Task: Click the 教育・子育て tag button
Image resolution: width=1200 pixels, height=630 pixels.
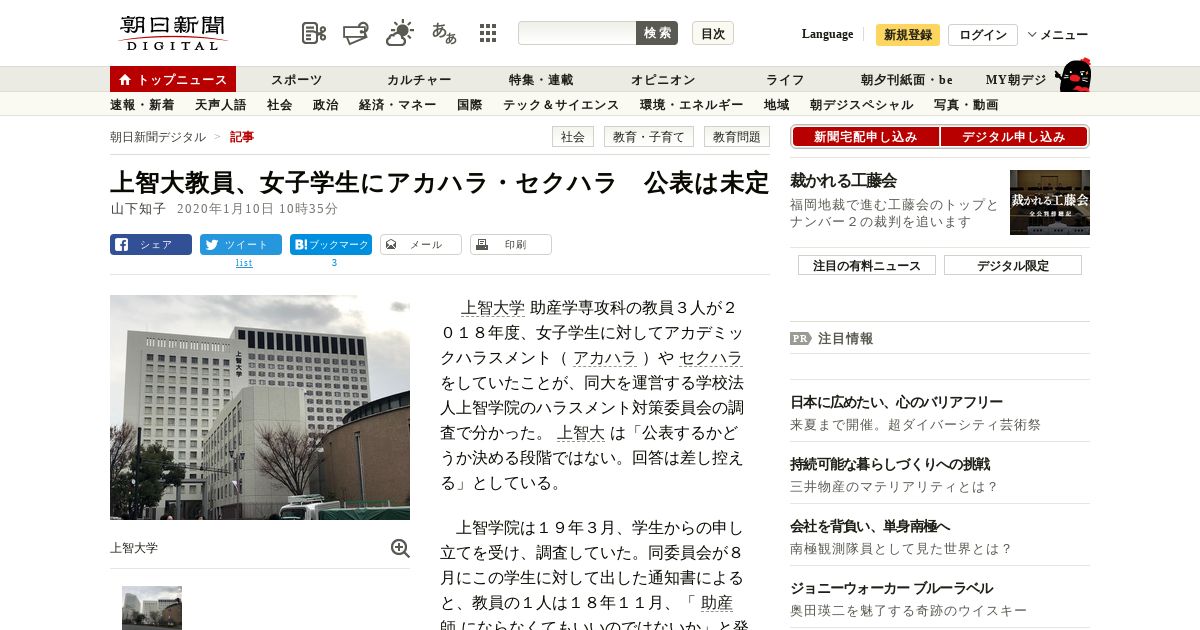Action: pos(649,137)
